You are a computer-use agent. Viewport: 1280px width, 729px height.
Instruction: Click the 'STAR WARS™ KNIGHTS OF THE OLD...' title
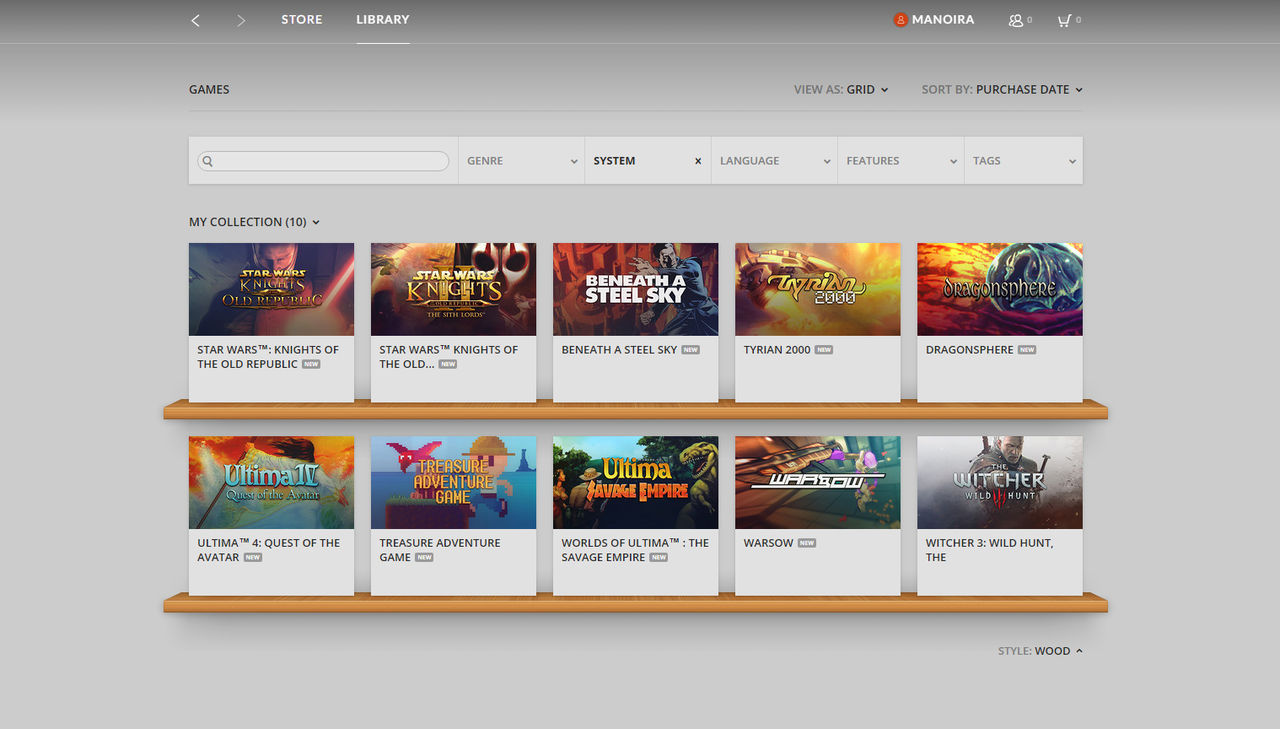tap(448, 357)
